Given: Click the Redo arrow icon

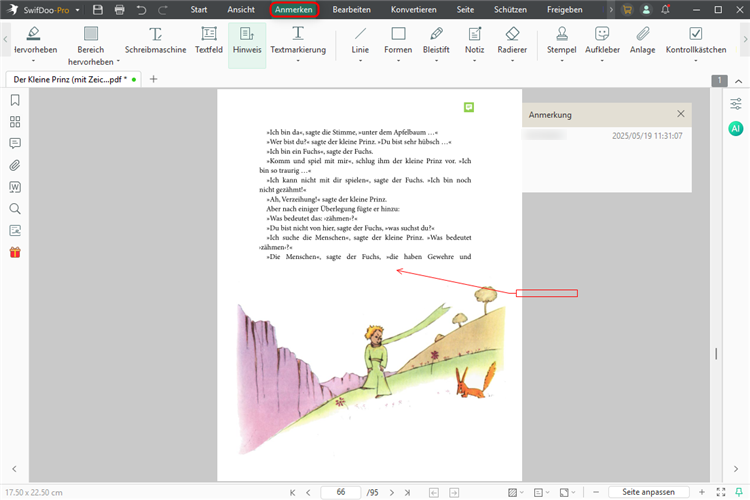Looking at the screenshot, I should (163, 10).
